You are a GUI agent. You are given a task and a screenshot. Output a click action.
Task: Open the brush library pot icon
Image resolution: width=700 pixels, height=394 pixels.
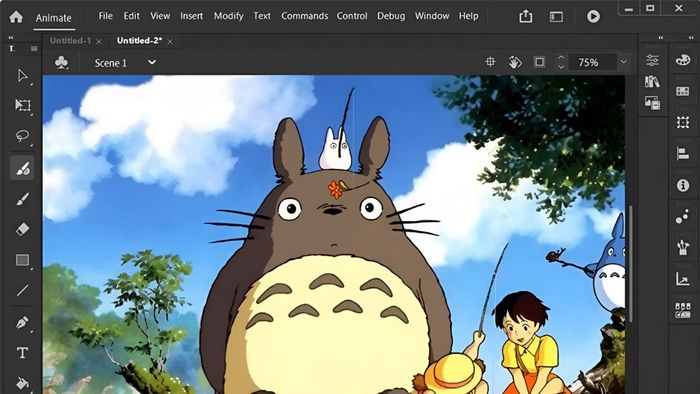point(683,248)
